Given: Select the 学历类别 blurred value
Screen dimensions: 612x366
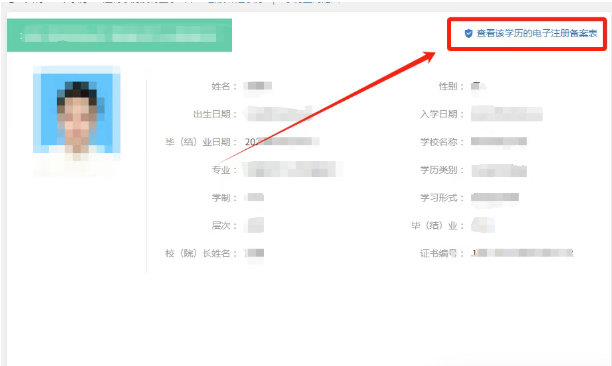Looking at the screenshot, I should pos(499,171).
